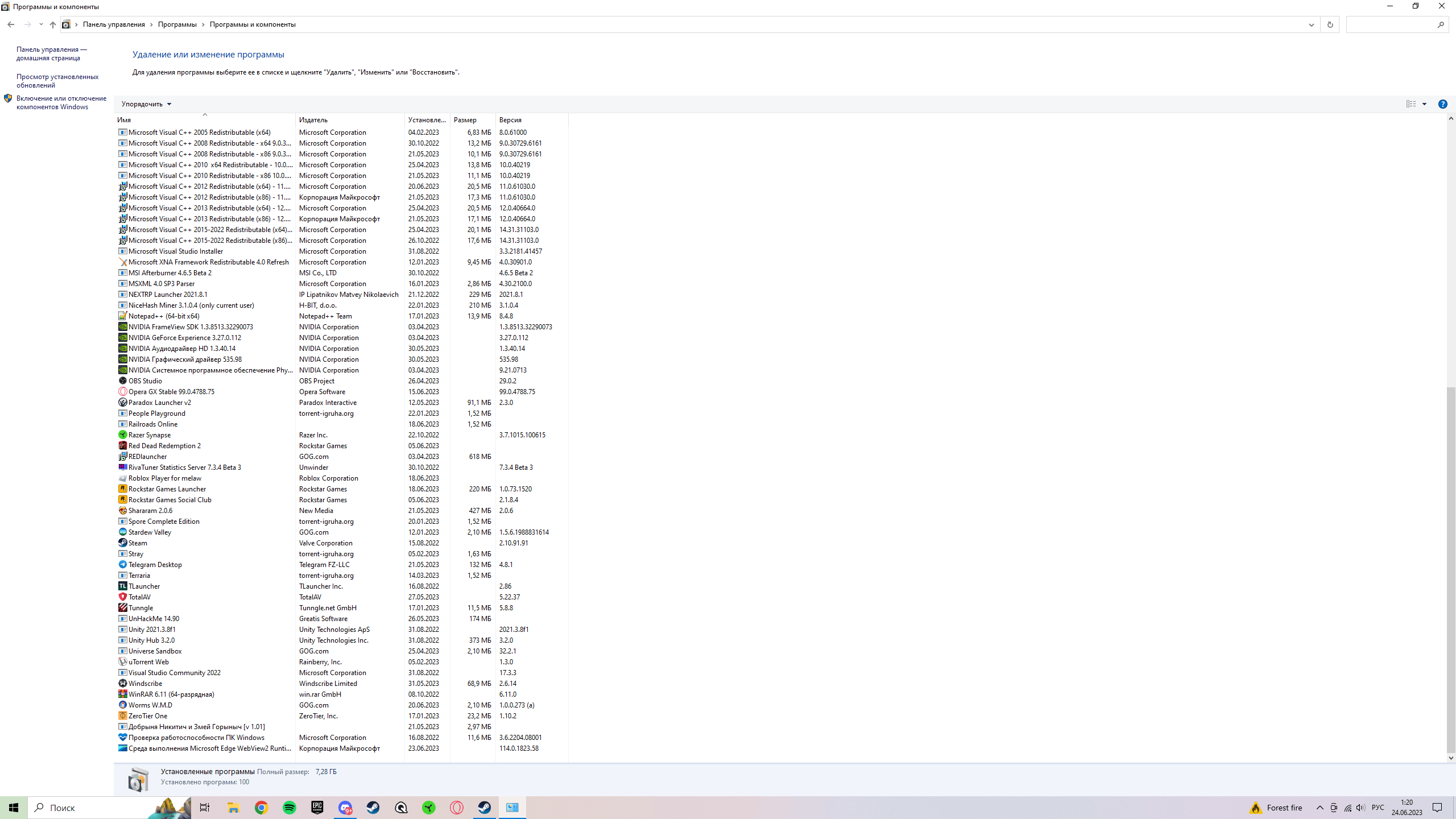The image size is (1456, 819).
Task: Sort the list by Имя column
Action: (x=205, y=120)
